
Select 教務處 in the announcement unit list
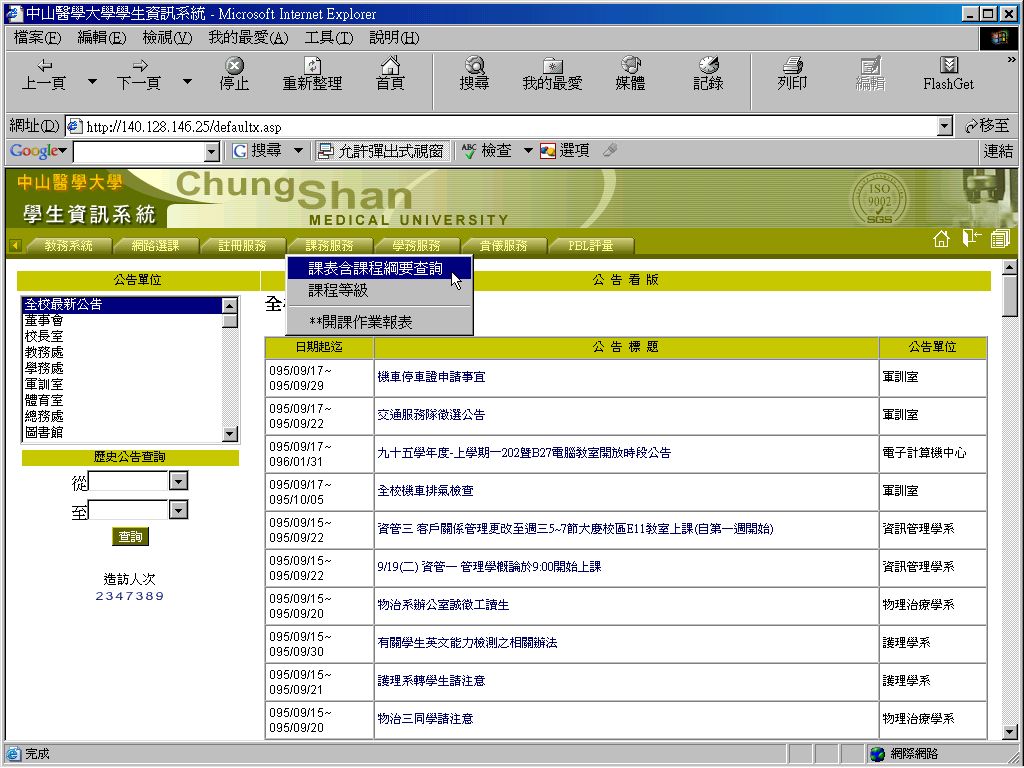44,352
